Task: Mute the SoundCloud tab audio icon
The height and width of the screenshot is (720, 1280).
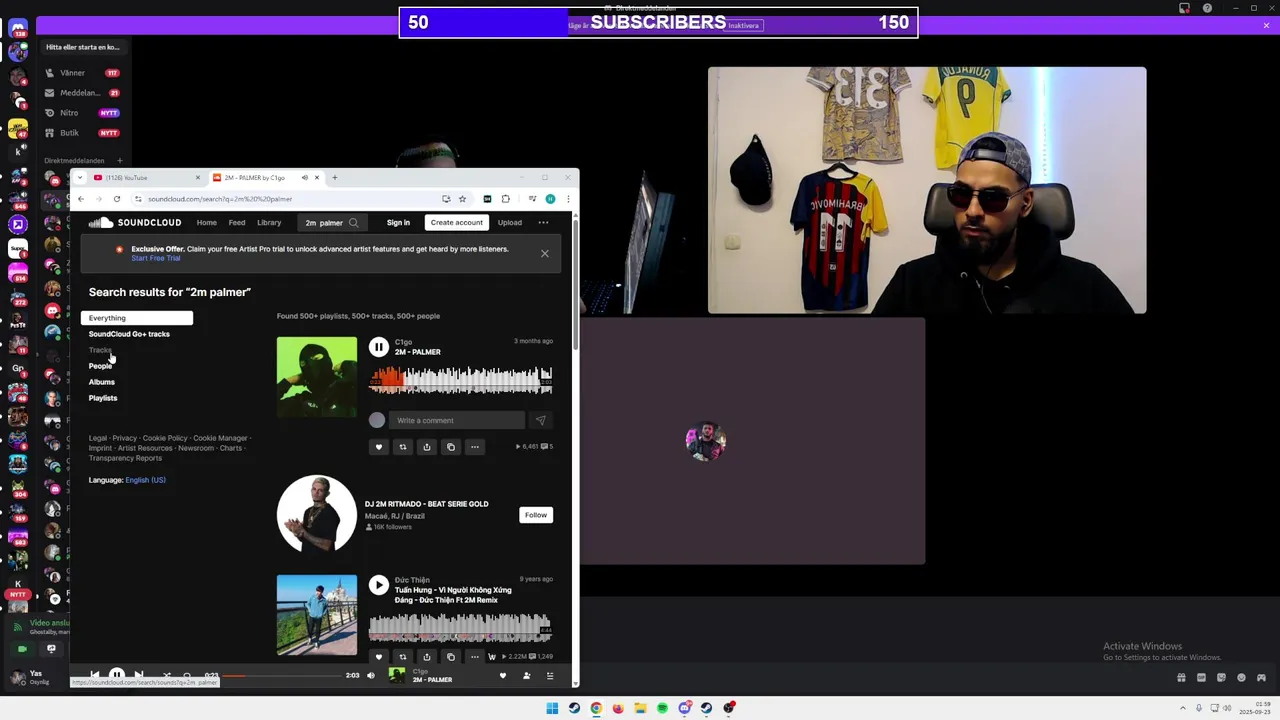Action: 304,178
